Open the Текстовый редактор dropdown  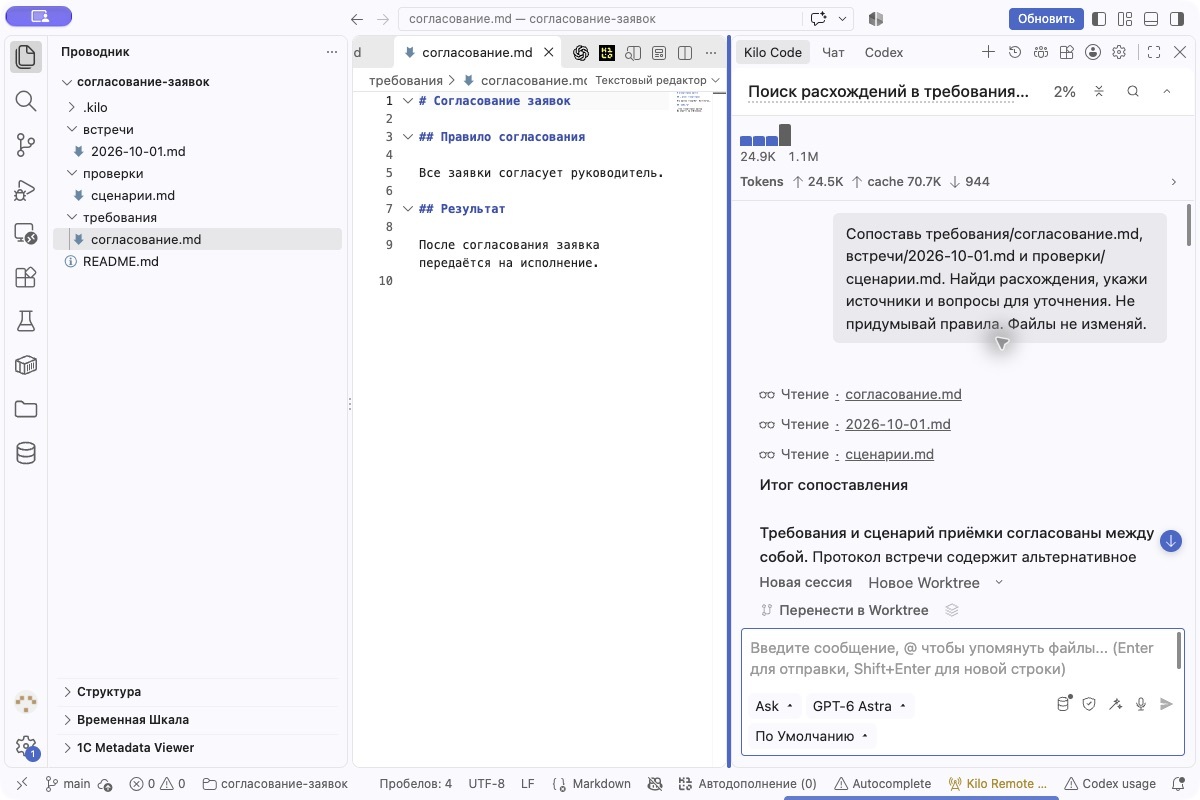(x=657, y=80)
